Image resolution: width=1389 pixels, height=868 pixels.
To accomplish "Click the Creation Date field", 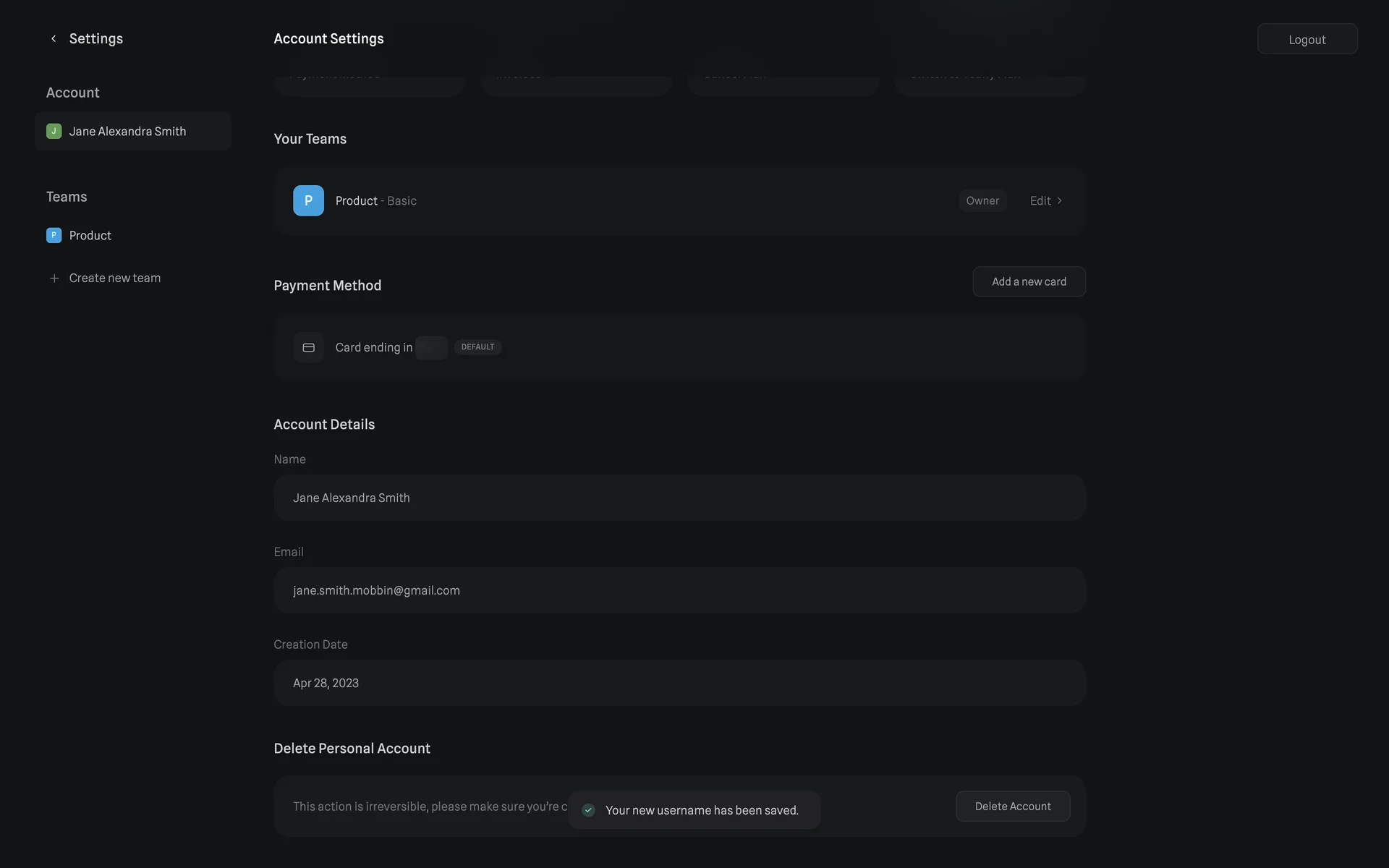I will point(679,683).
